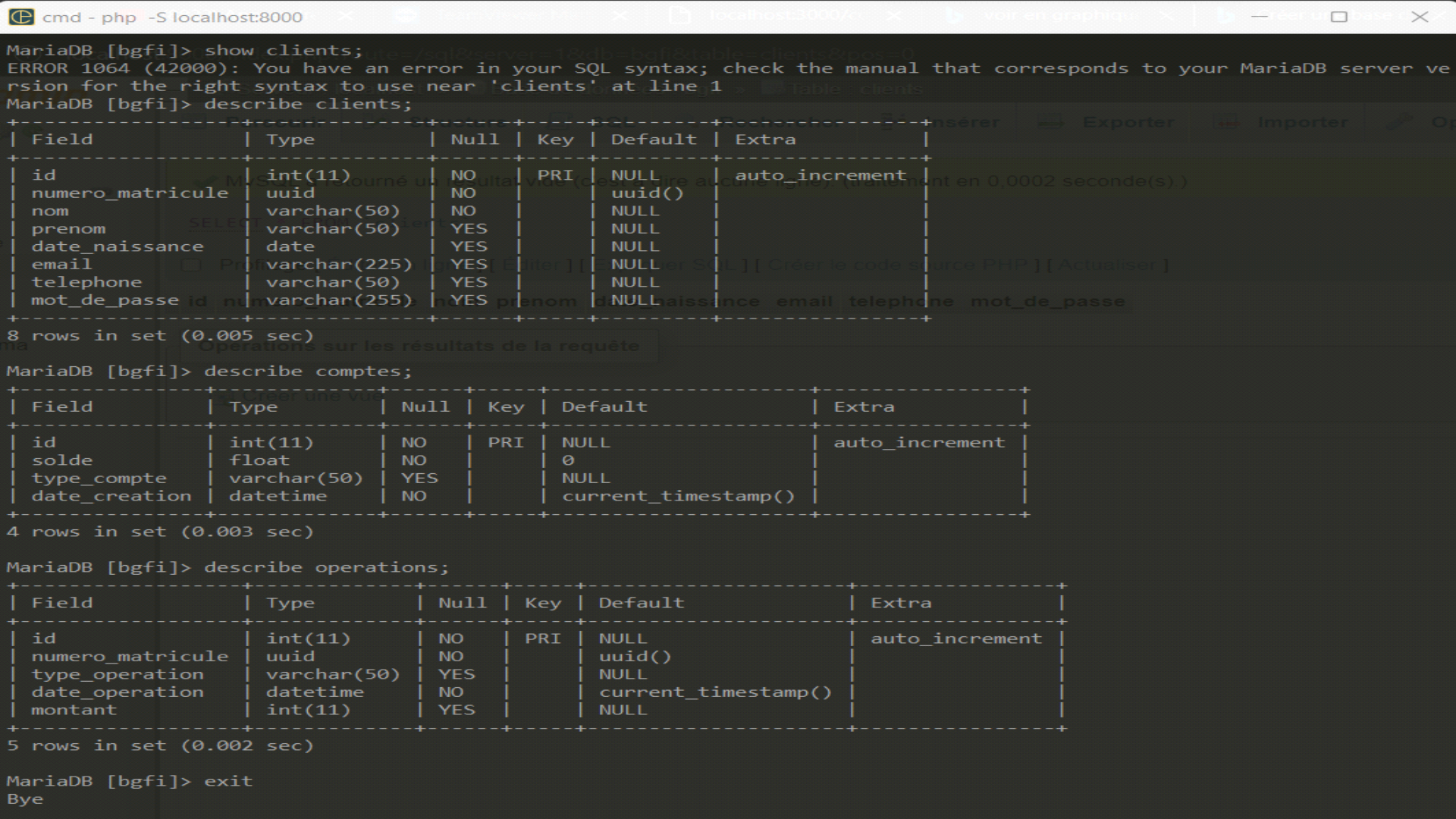Click the cmd terminal icon in title bar
Image resolution: width=1456 pixels, height=819 pixels.
click(21, 17)
